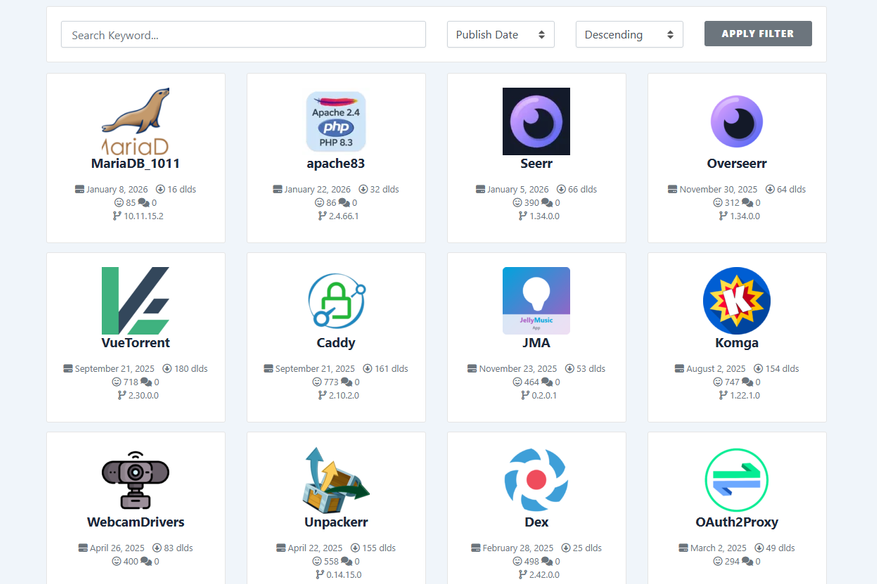Open the JMA JellyMusic lightbulb icon

click(536, 300)
